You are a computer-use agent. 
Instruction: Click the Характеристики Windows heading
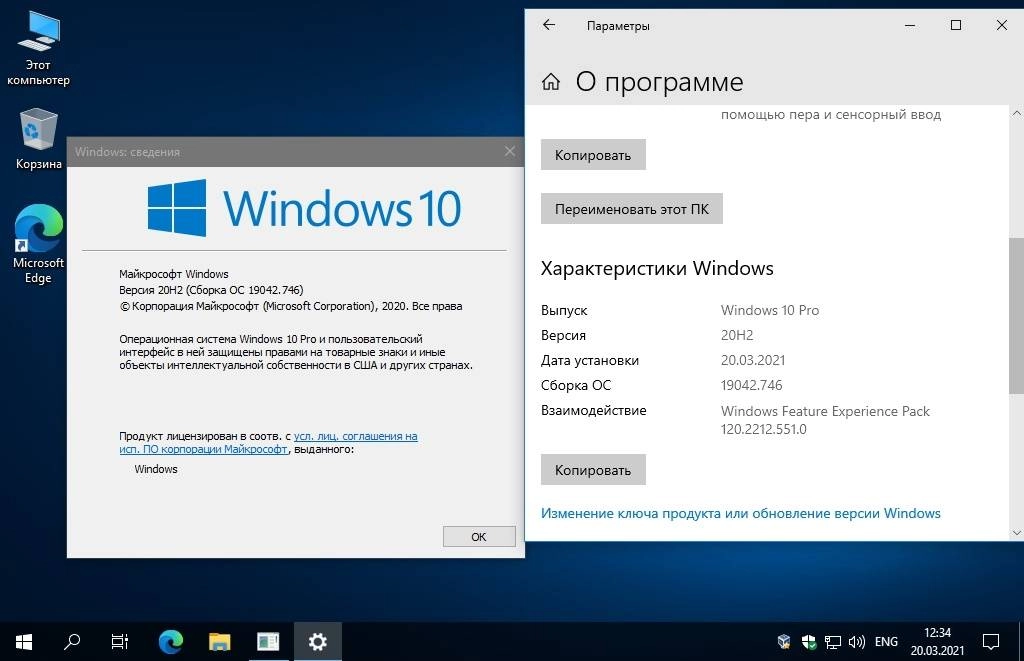[657, 268]
